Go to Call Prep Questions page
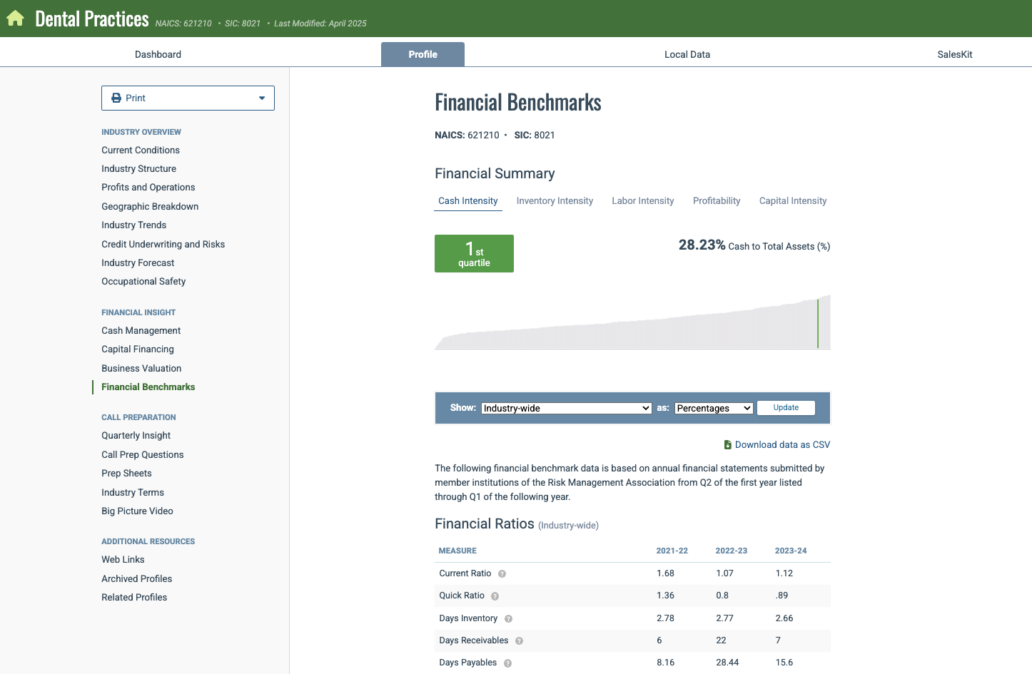This screenshot has width=1032, height=674. (142, 454)
